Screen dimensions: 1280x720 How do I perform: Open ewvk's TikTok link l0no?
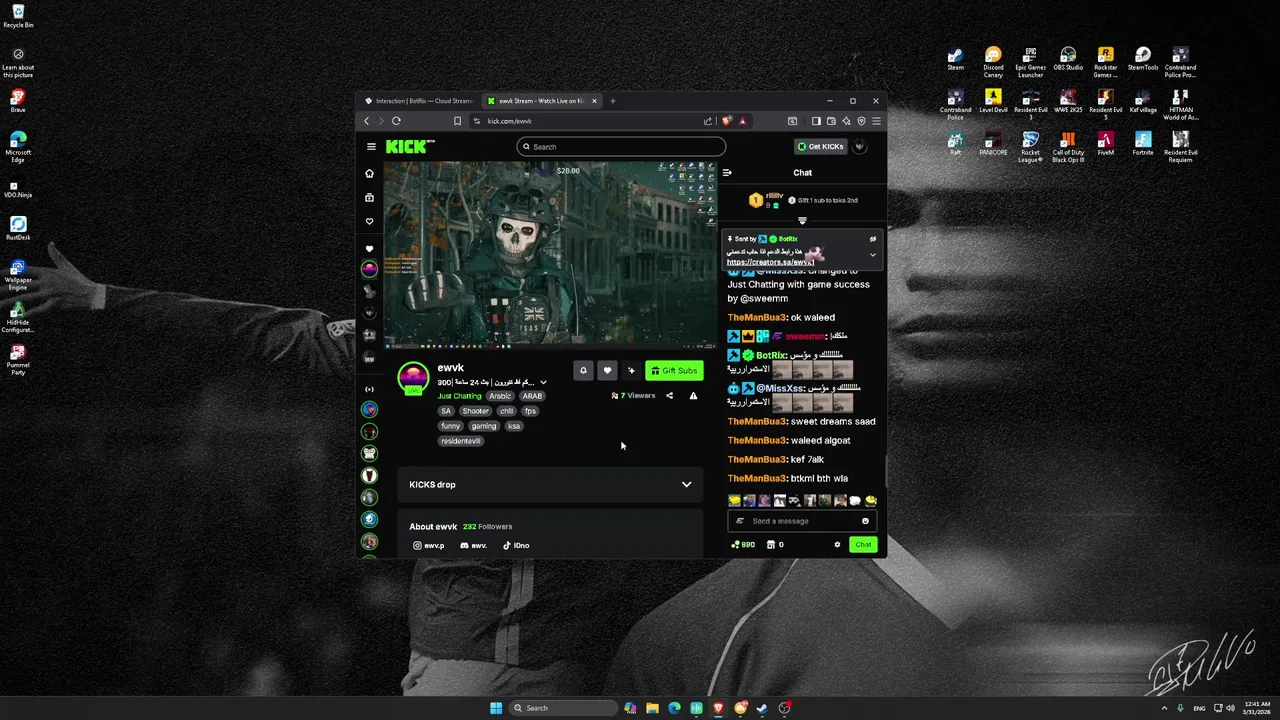(x=516, y=545)
